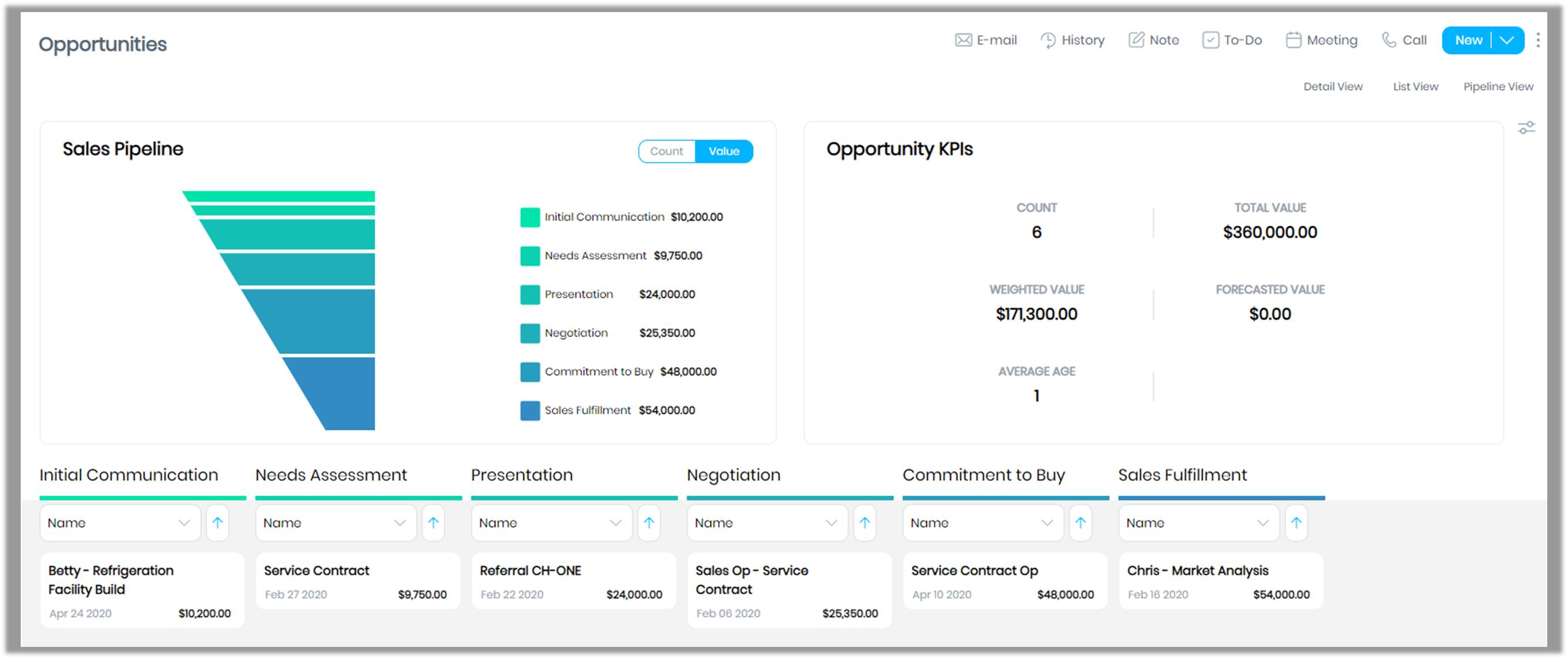Open the three-dot overflow menu
This screenshot has height=659, width=1568.
[x=1538, y=40]
